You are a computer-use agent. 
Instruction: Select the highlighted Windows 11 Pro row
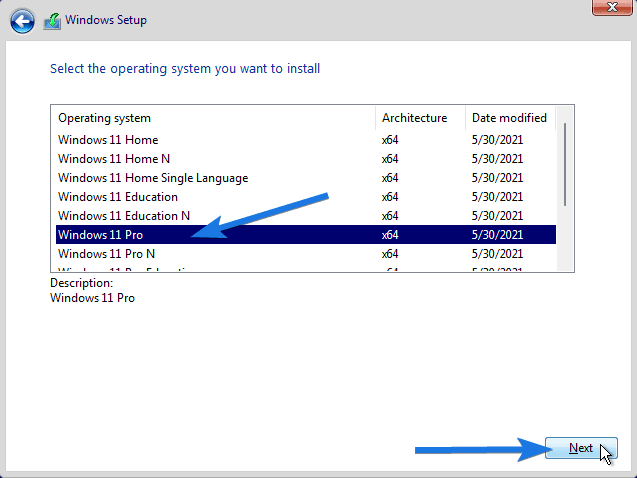tap(306, 235)
